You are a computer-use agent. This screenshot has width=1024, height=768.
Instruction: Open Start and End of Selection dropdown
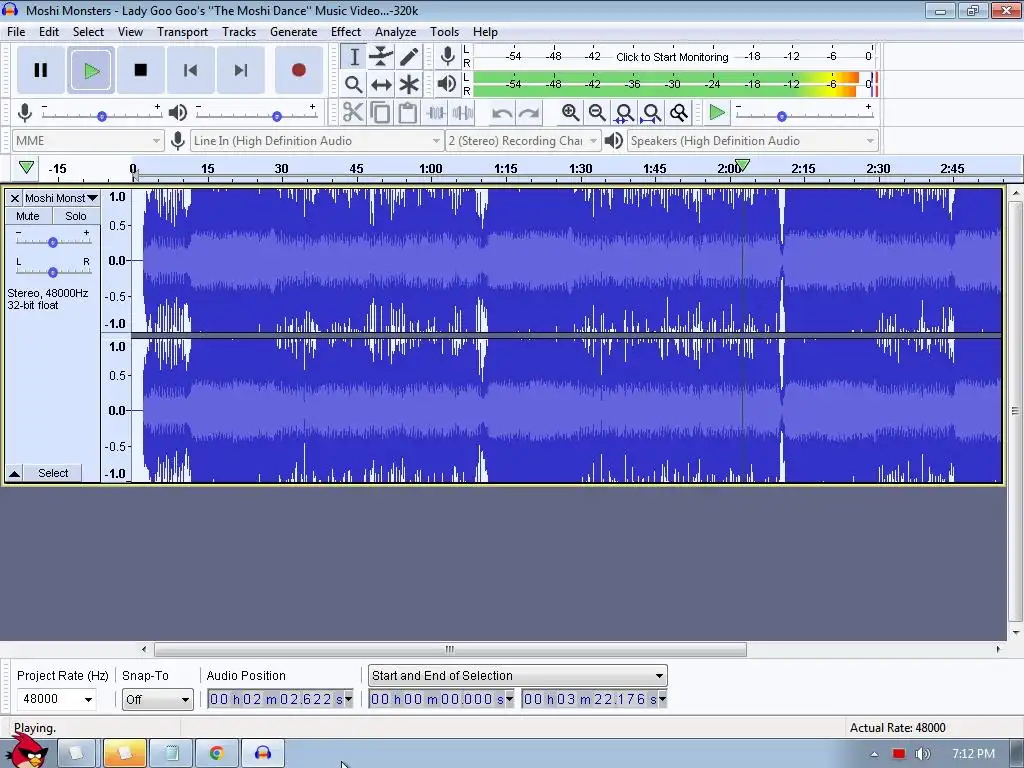pyautogui.click(x=518, y=675)
